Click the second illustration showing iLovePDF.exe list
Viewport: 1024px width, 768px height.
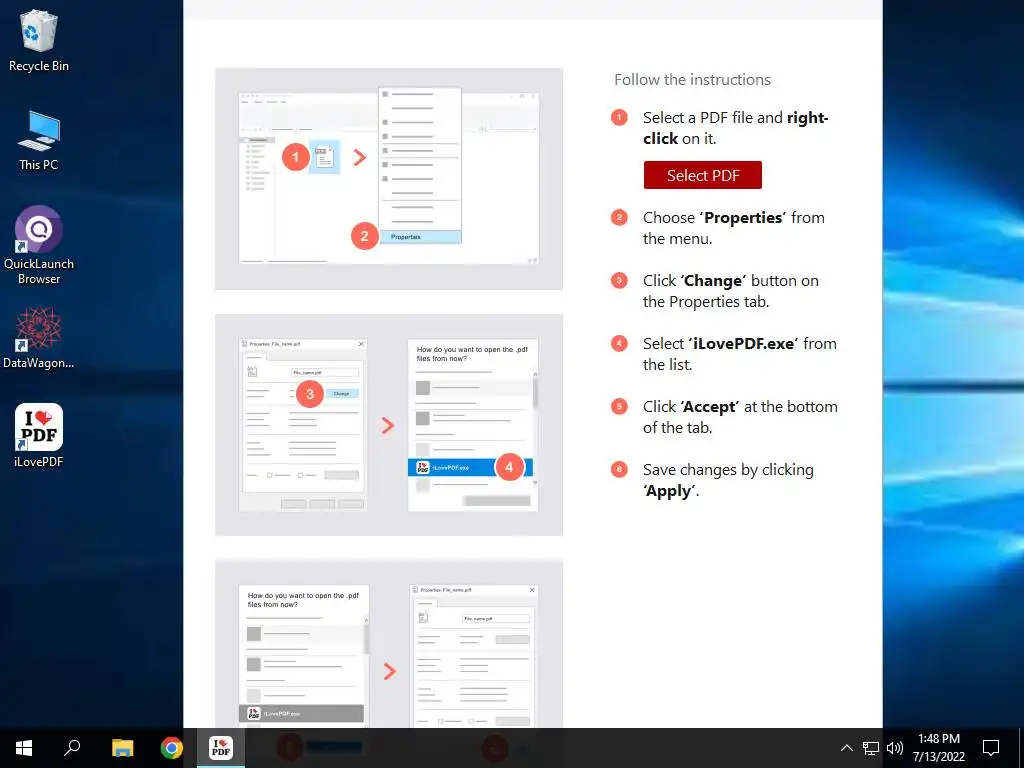tap(389, 425)
